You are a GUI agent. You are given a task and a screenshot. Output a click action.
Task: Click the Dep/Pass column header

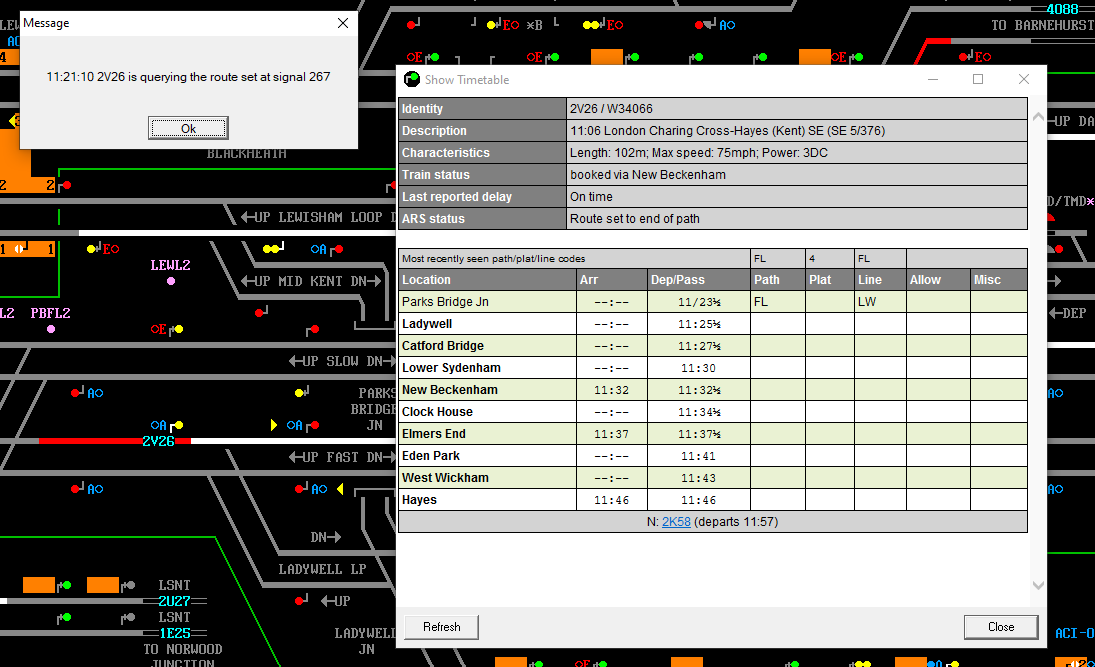[699, 280]
